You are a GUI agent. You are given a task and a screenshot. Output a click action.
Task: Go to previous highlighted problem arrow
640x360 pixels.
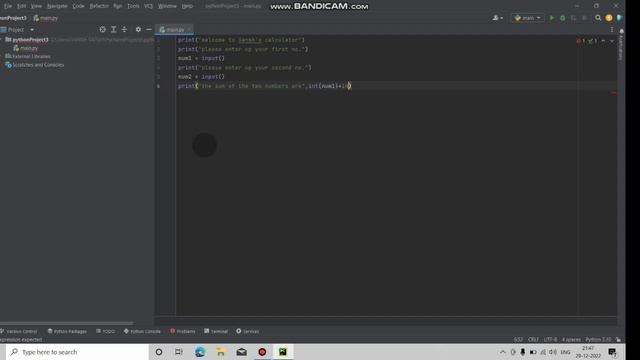[603, 41]
